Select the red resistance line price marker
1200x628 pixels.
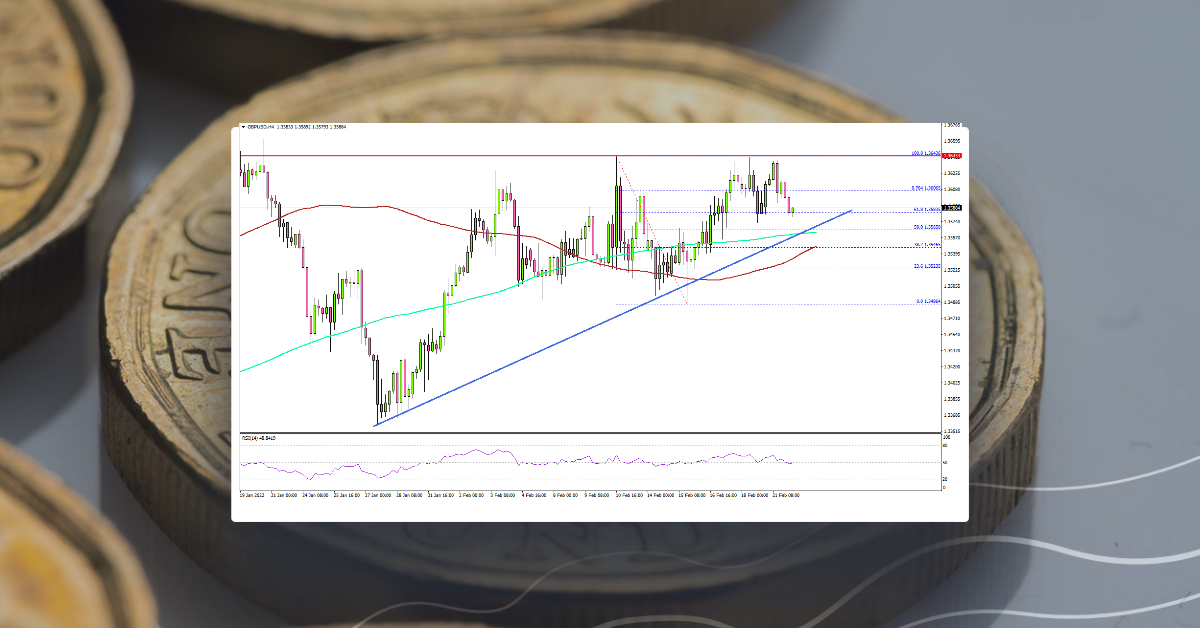(951, 156)
